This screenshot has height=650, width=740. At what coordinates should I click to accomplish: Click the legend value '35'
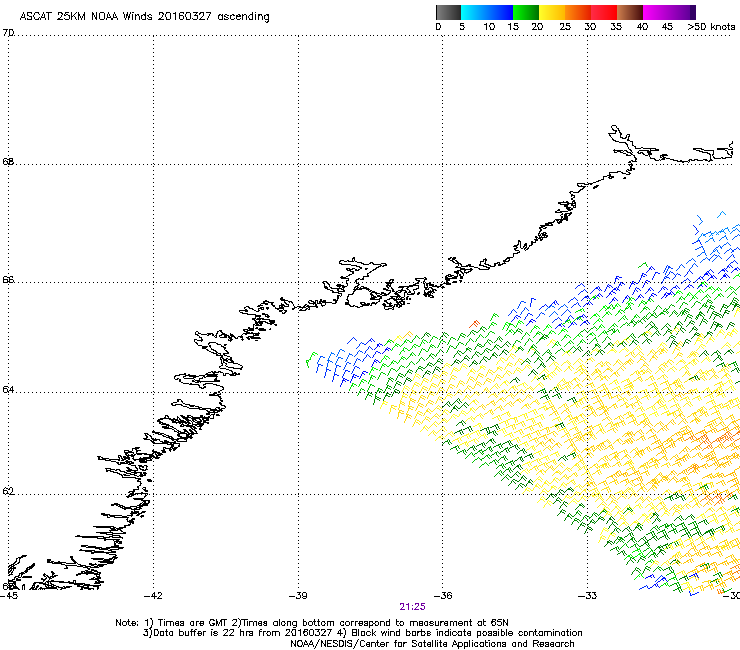[x=616, y=27]
